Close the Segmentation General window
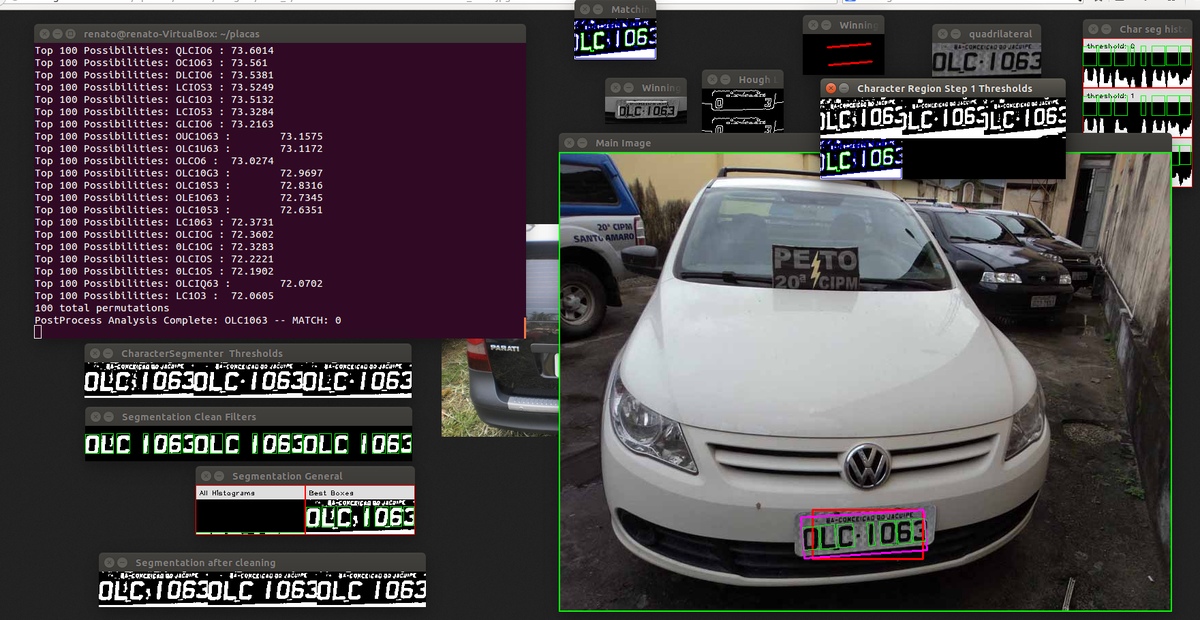1200x620 pixels. (205, 476)
